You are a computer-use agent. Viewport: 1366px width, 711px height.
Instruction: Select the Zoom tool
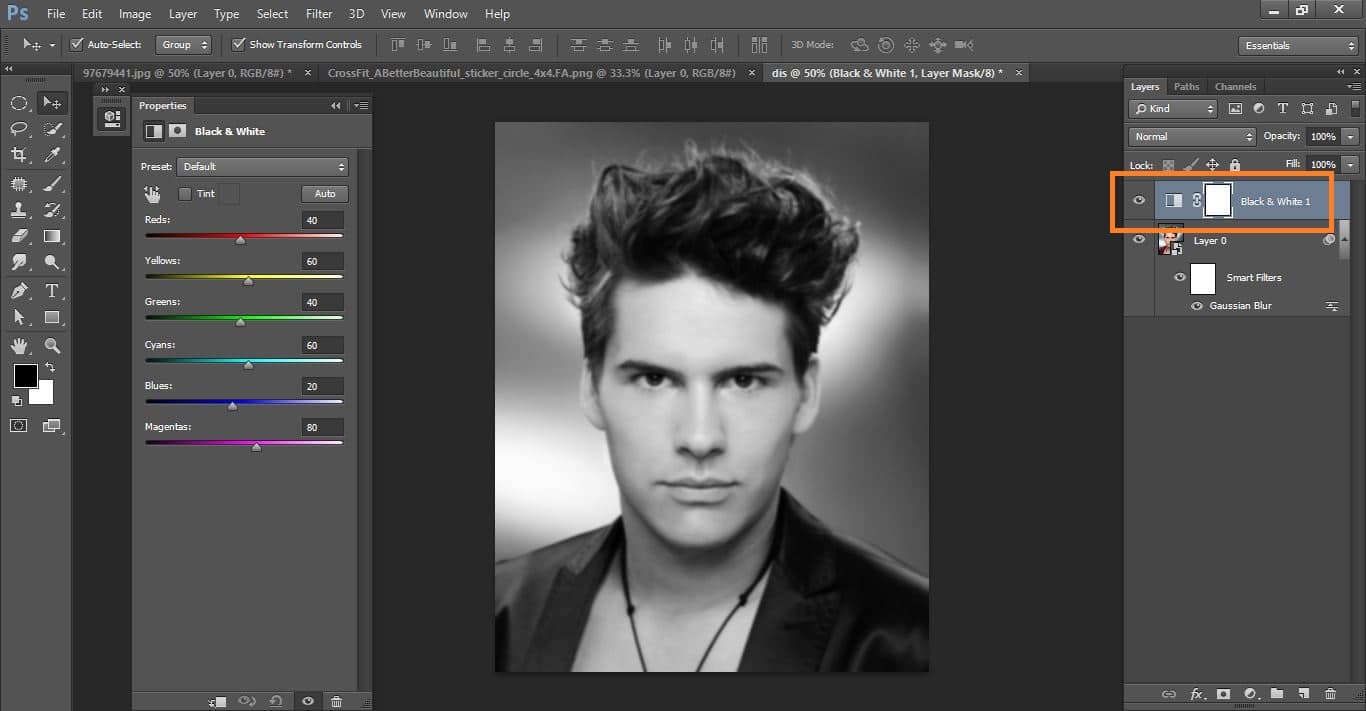[53, 345]
